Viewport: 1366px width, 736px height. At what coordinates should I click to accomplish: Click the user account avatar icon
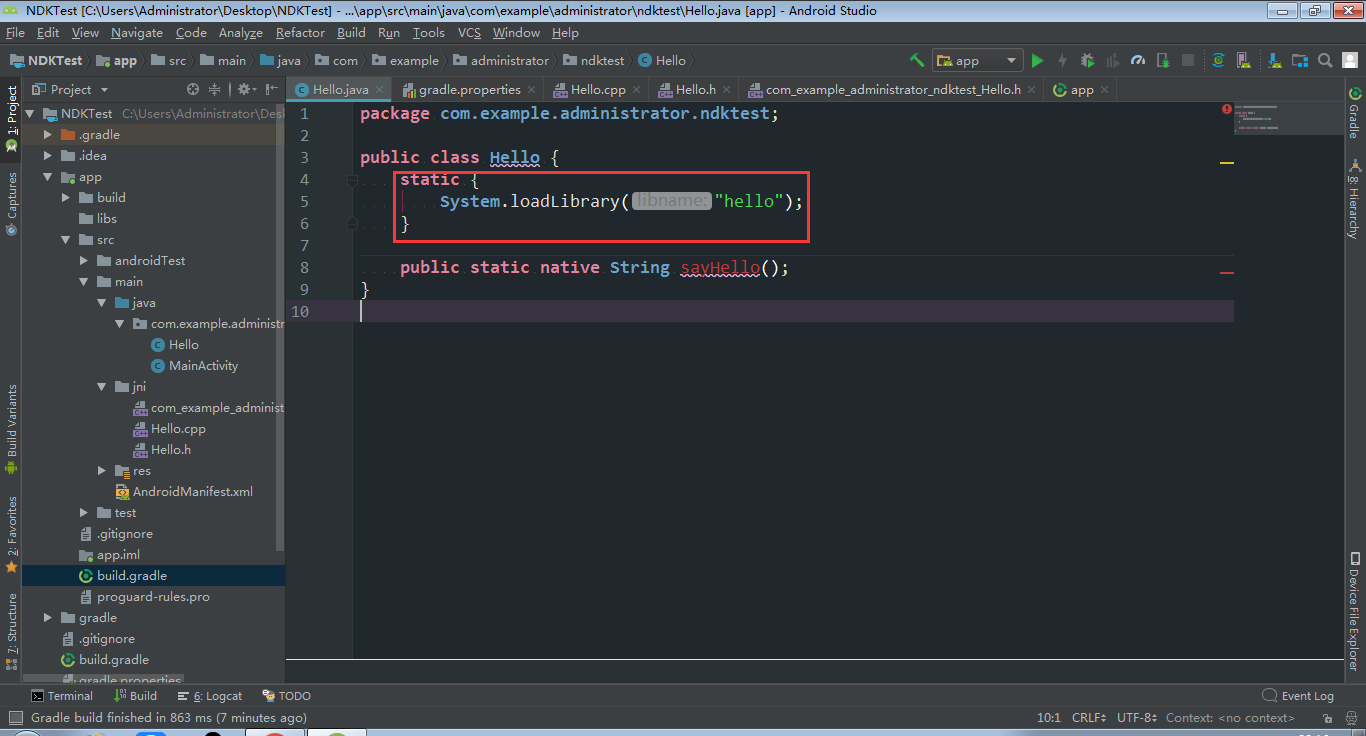coord(1349,60)
